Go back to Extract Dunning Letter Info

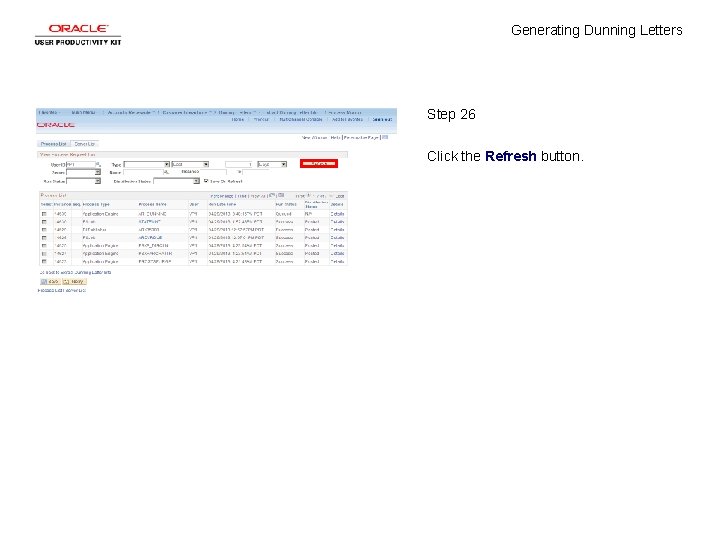pyautogui.click(x=75, y=272)
